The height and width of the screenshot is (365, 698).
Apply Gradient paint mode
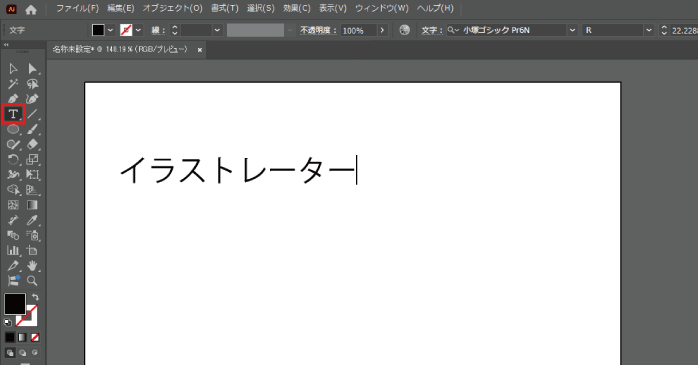22,337
